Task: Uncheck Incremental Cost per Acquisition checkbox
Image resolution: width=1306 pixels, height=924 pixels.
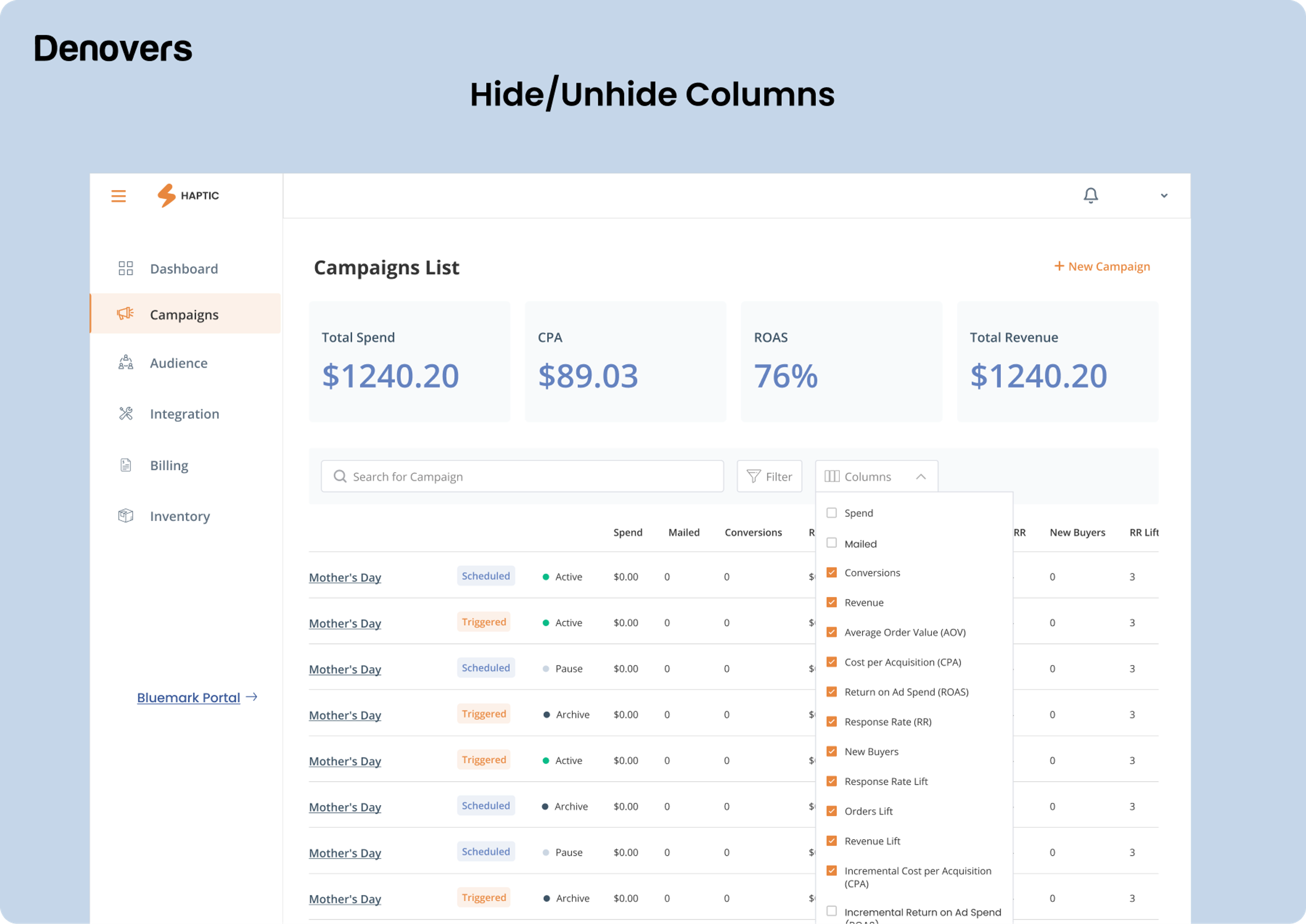Action: coord(832,871)
